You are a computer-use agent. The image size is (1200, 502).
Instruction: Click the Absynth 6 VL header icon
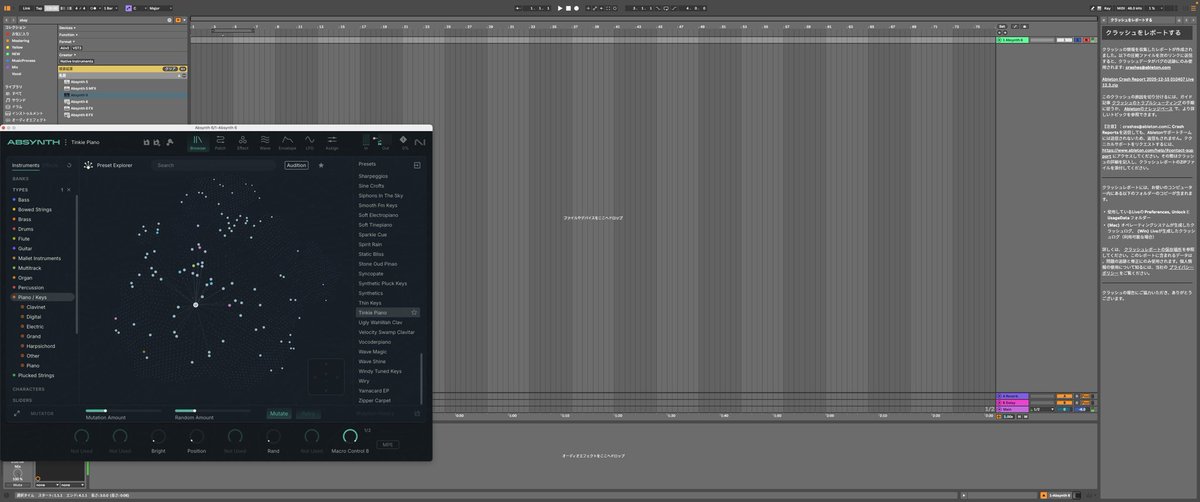[x=404, y=144]
